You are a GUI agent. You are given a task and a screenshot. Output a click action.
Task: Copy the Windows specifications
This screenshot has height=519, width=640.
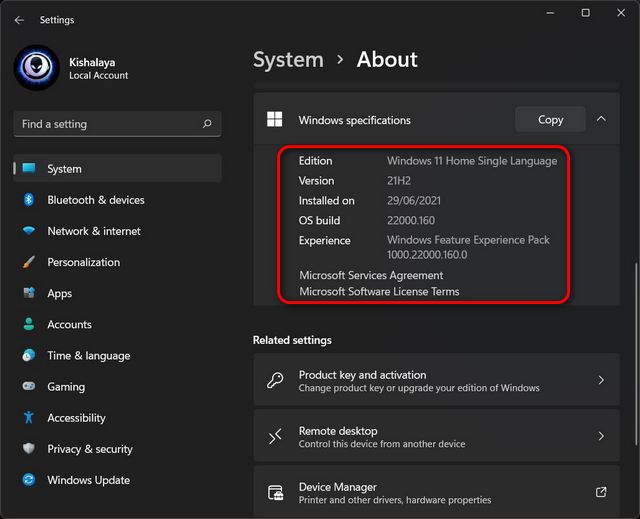(x=550, y=120)
